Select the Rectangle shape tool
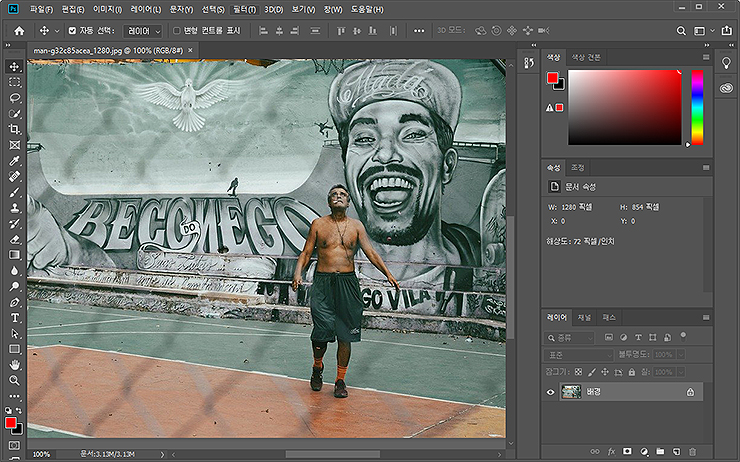Image resolution: width=740 pixels, height=462 pixels. pos(15,349)
